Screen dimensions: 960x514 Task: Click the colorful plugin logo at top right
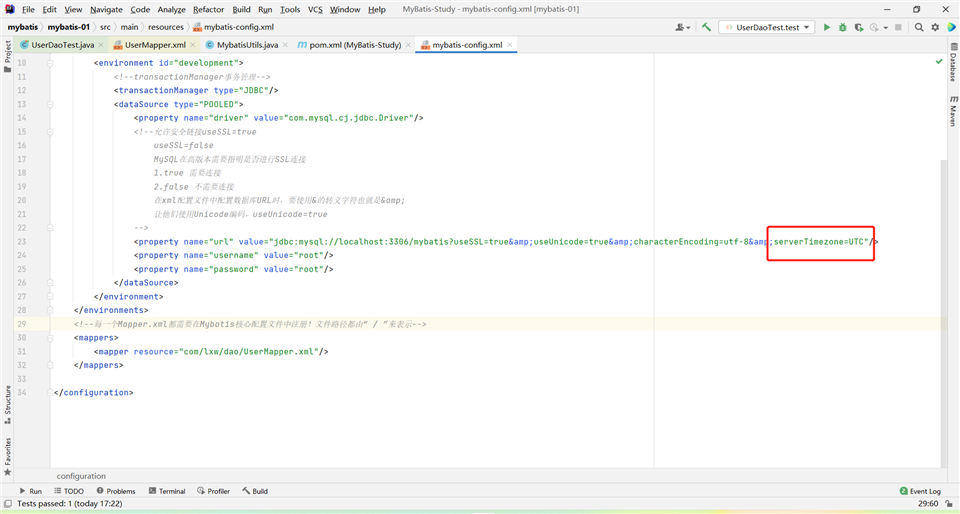[x=951, y=27]
